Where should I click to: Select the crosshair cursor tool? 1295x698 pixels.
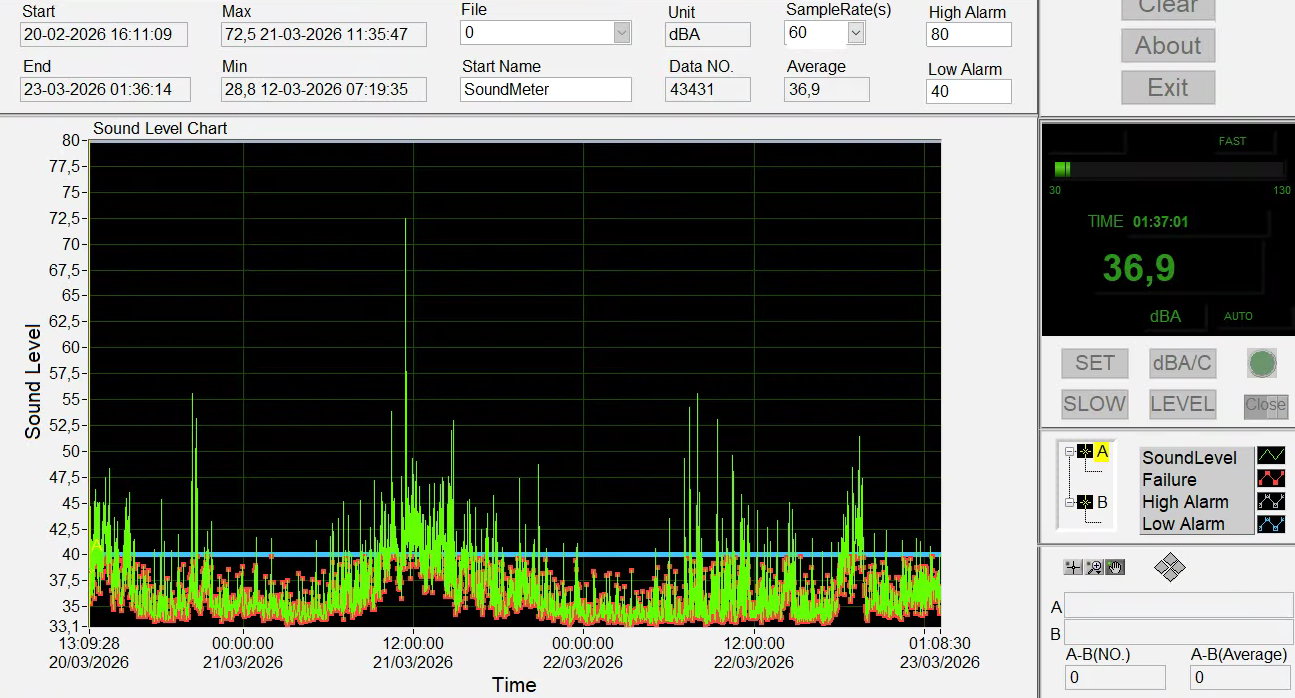(1073, 568)
